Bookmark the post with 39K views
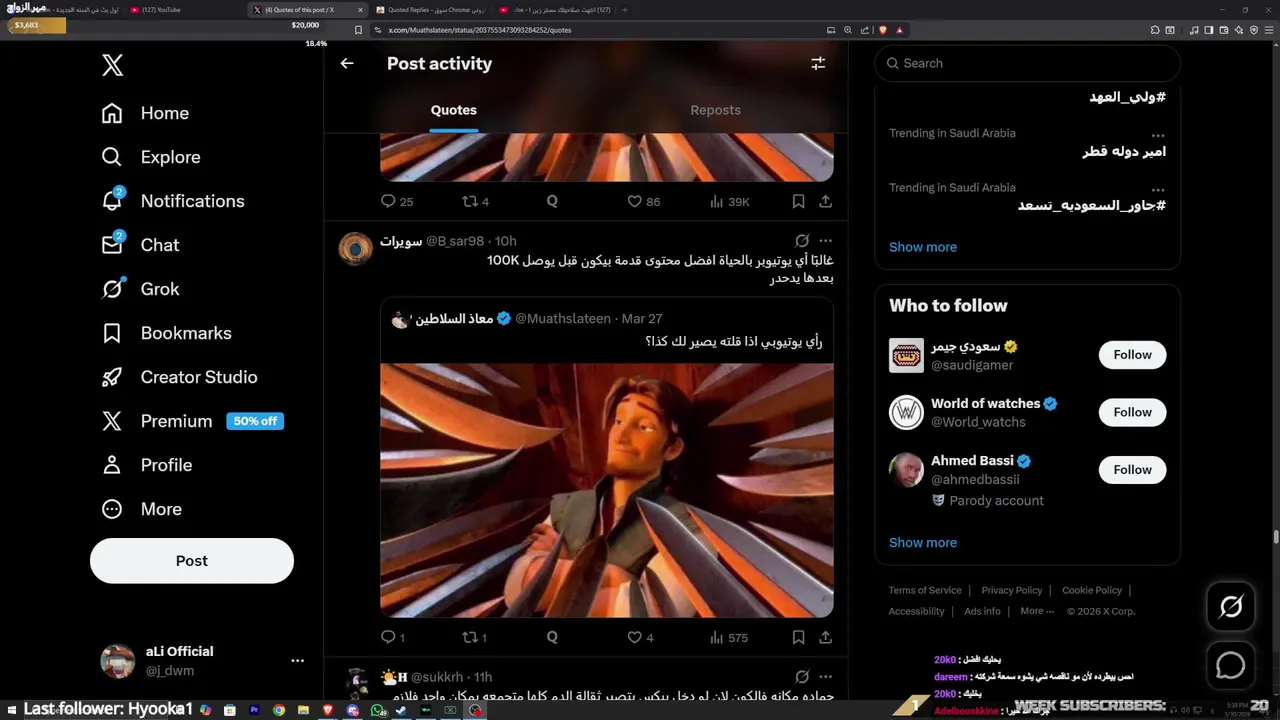This screenshot has height=720, width=1280. click(x=798, y=201)
